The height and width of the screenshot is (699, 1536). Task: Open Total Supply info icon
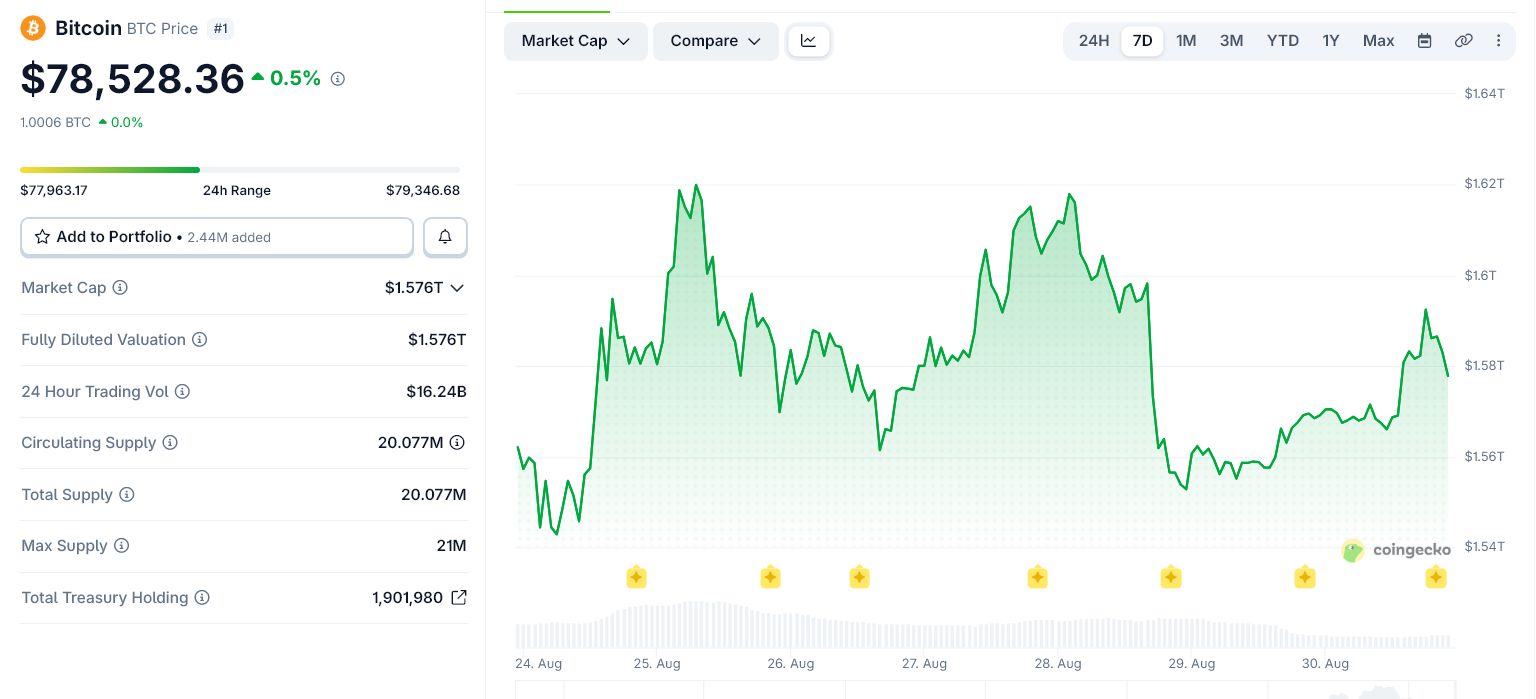pos(127,495)
